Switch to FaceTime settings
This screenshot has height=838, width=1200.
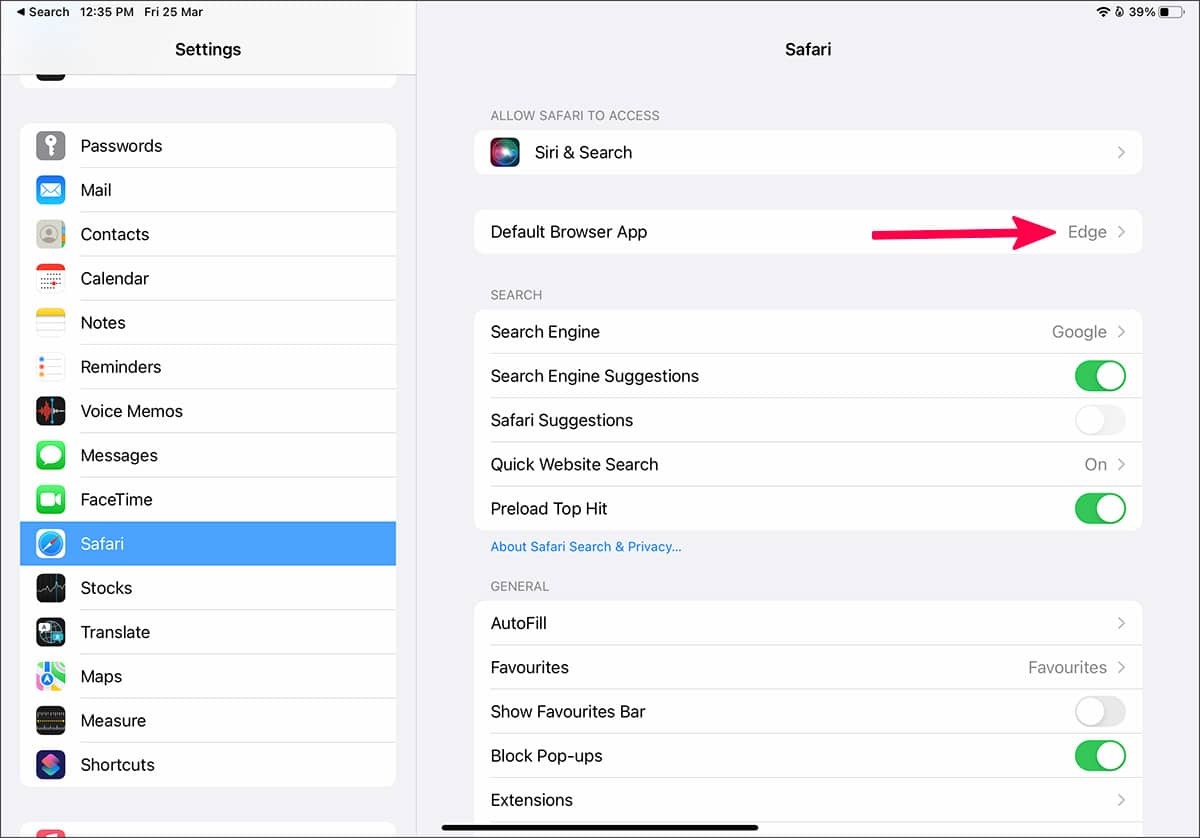[51, 499]
